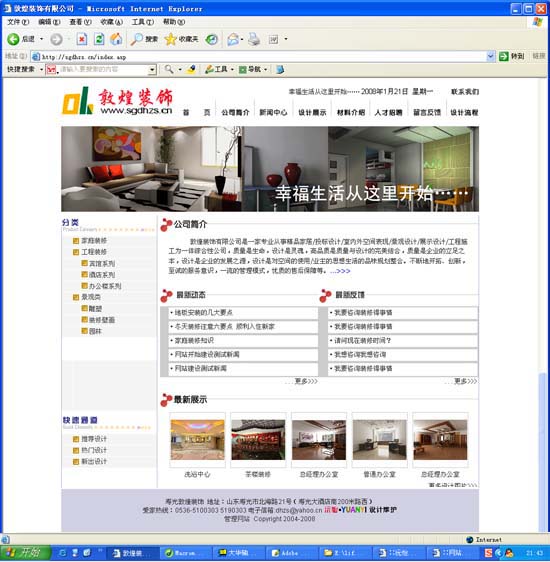This screenshot has height=562, width=550.
Task: Open 材料介绍 nav link
Action: click(x=350, y=113)
